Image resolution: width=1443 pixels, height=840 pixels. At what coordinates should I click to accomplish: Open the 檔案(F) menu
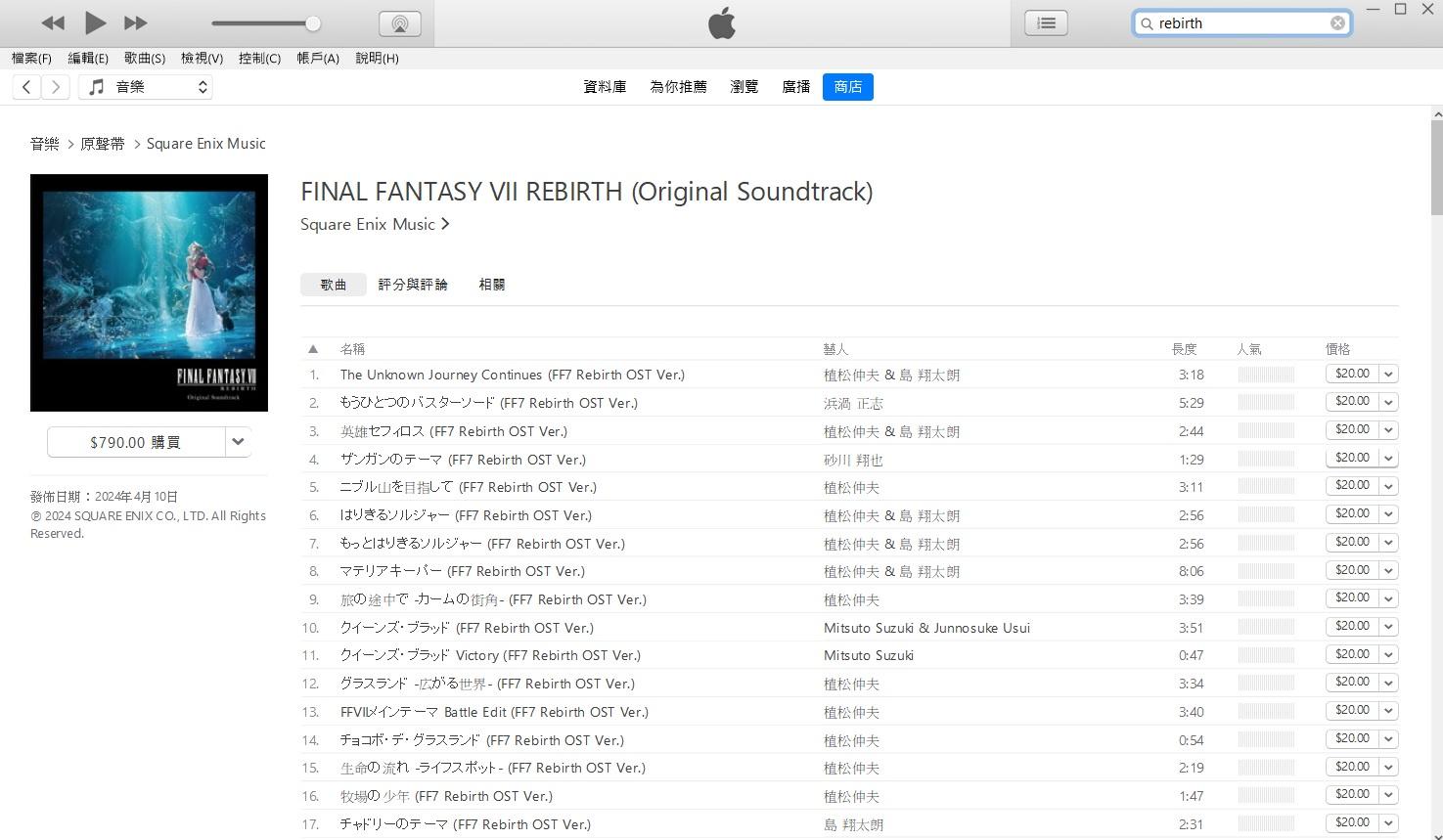click(31, 58)
